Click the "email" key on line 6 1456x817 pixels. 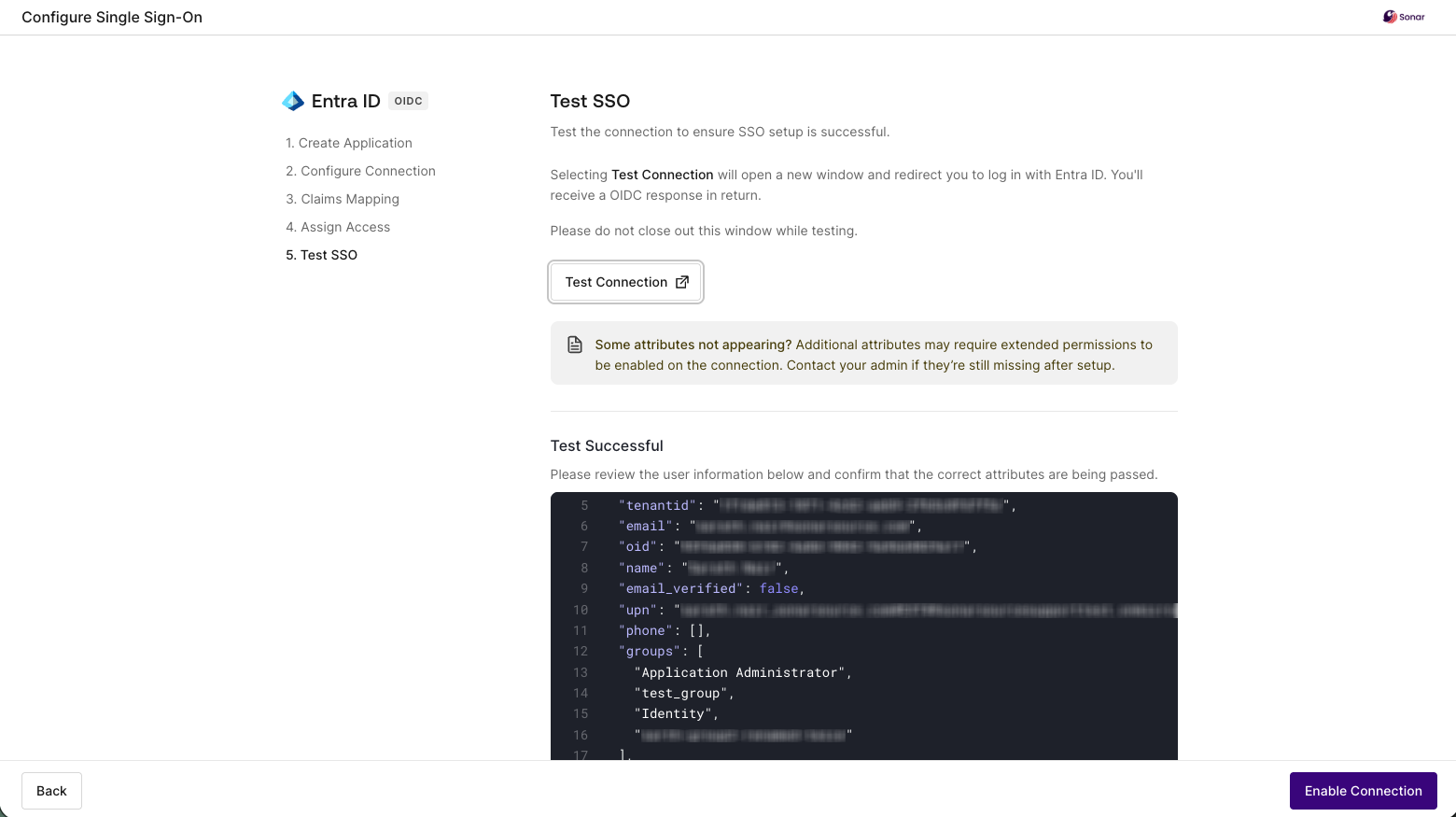coord(646,526)
